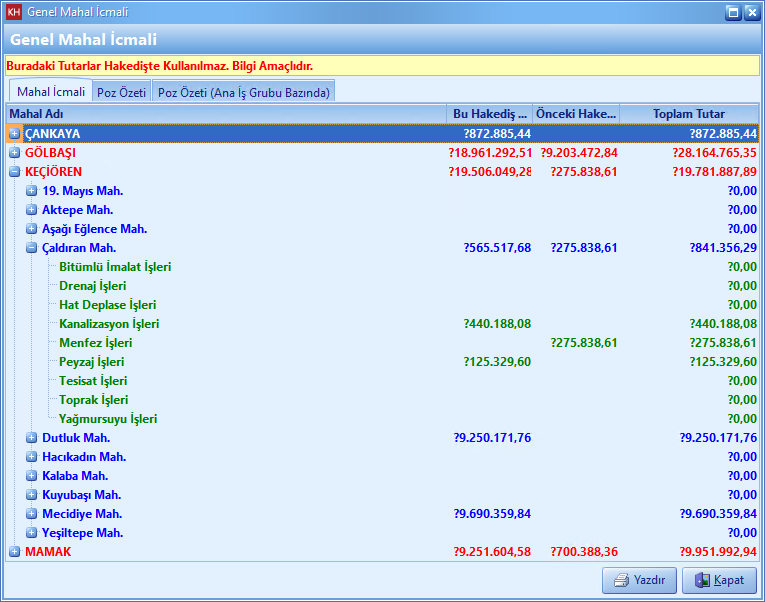The width and height of the screenshot is (765, 602).
Task: Select the Kanalizasyon İşleri row
Action: 109,324
